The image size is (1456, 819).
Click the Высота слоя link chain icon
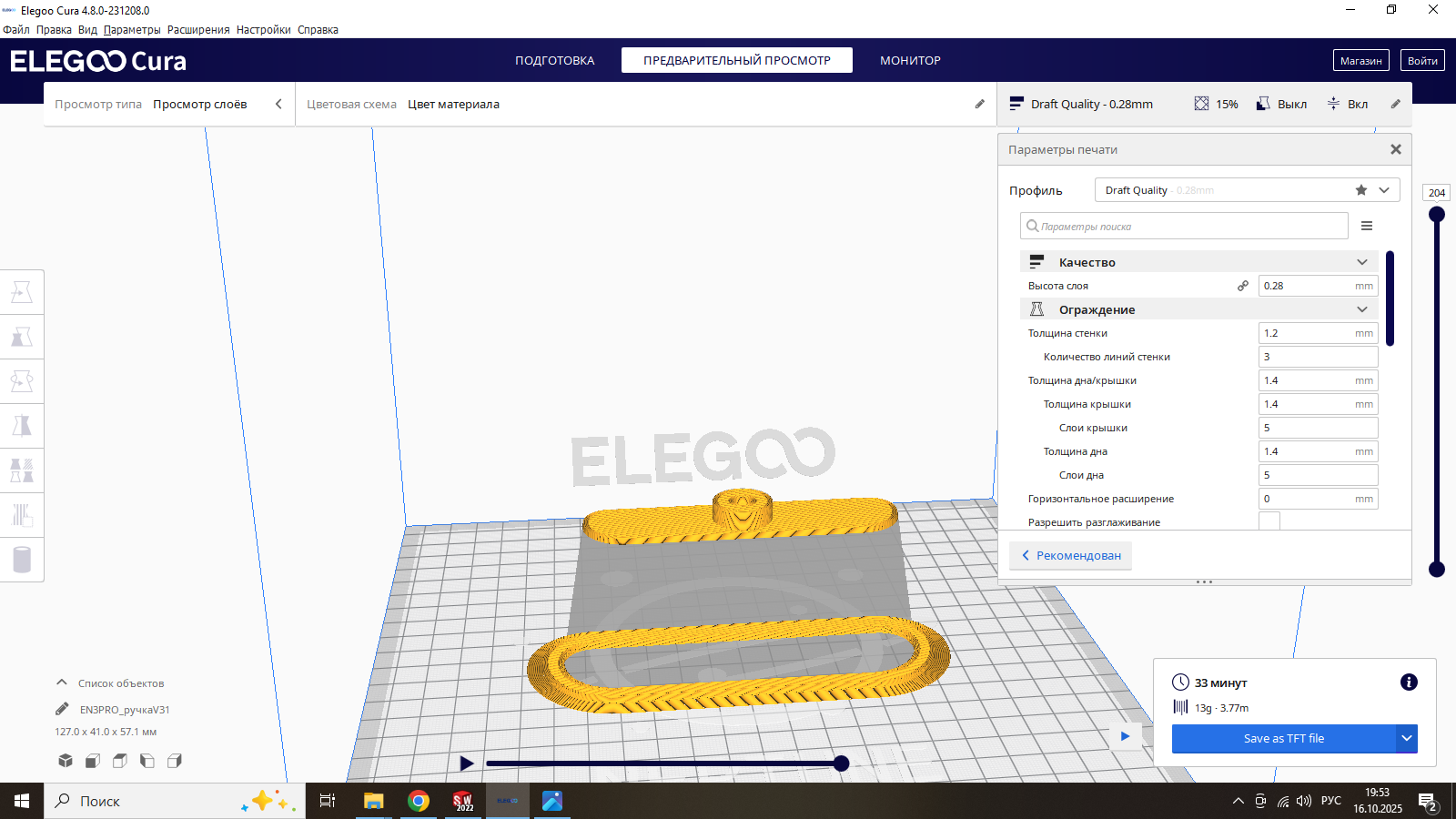pos(1243,286)
